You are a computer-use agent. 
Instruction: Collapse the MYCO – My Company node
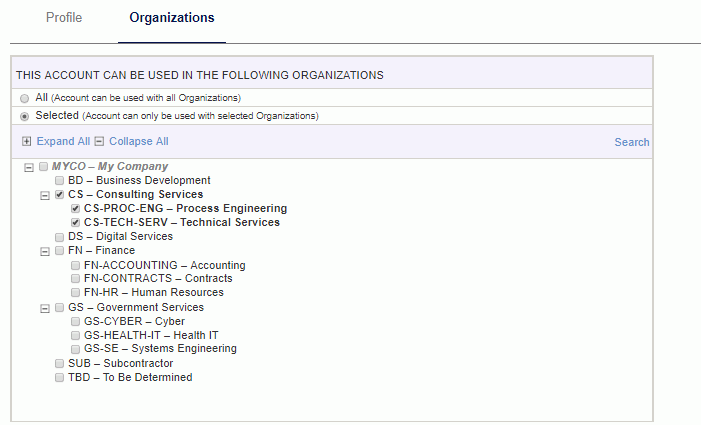pyautogui.click(x=28, y=167)
